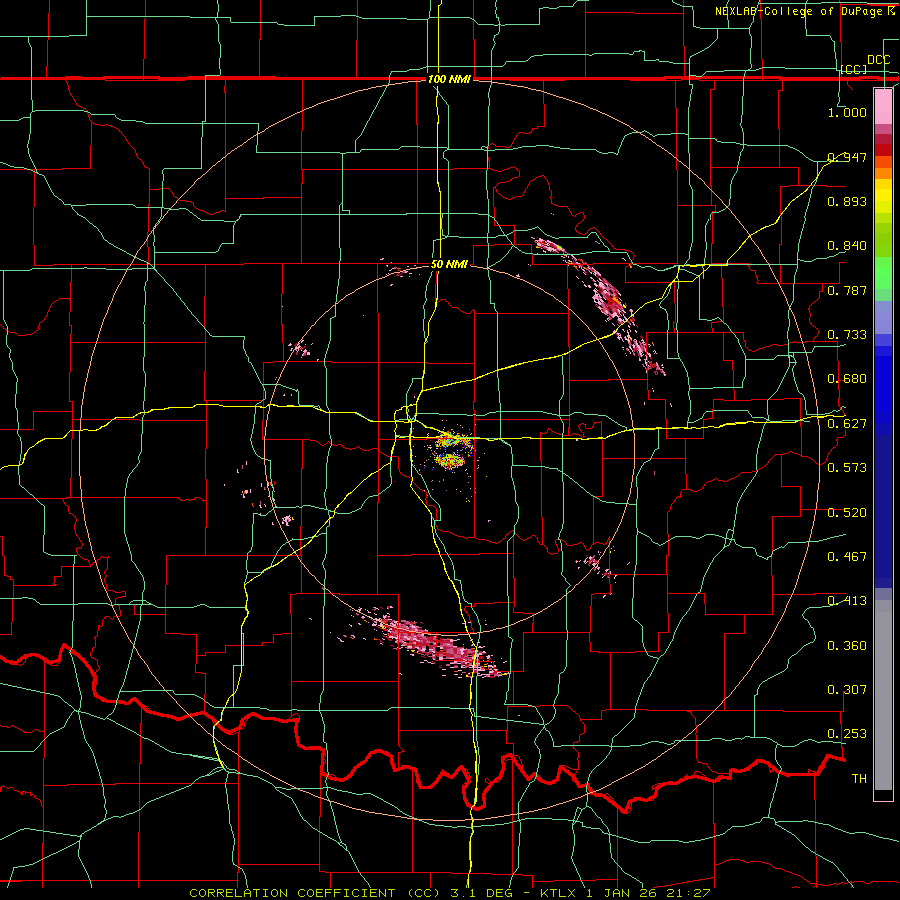This screenshot has height=900, width=900.
Task: Click the 0.253 legend value
Action: (x=847, y=734)
